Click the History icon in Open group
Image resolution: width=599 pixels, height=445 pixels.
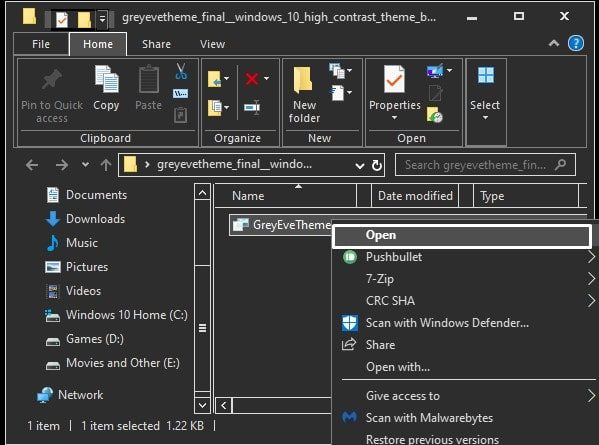point(434,115)
